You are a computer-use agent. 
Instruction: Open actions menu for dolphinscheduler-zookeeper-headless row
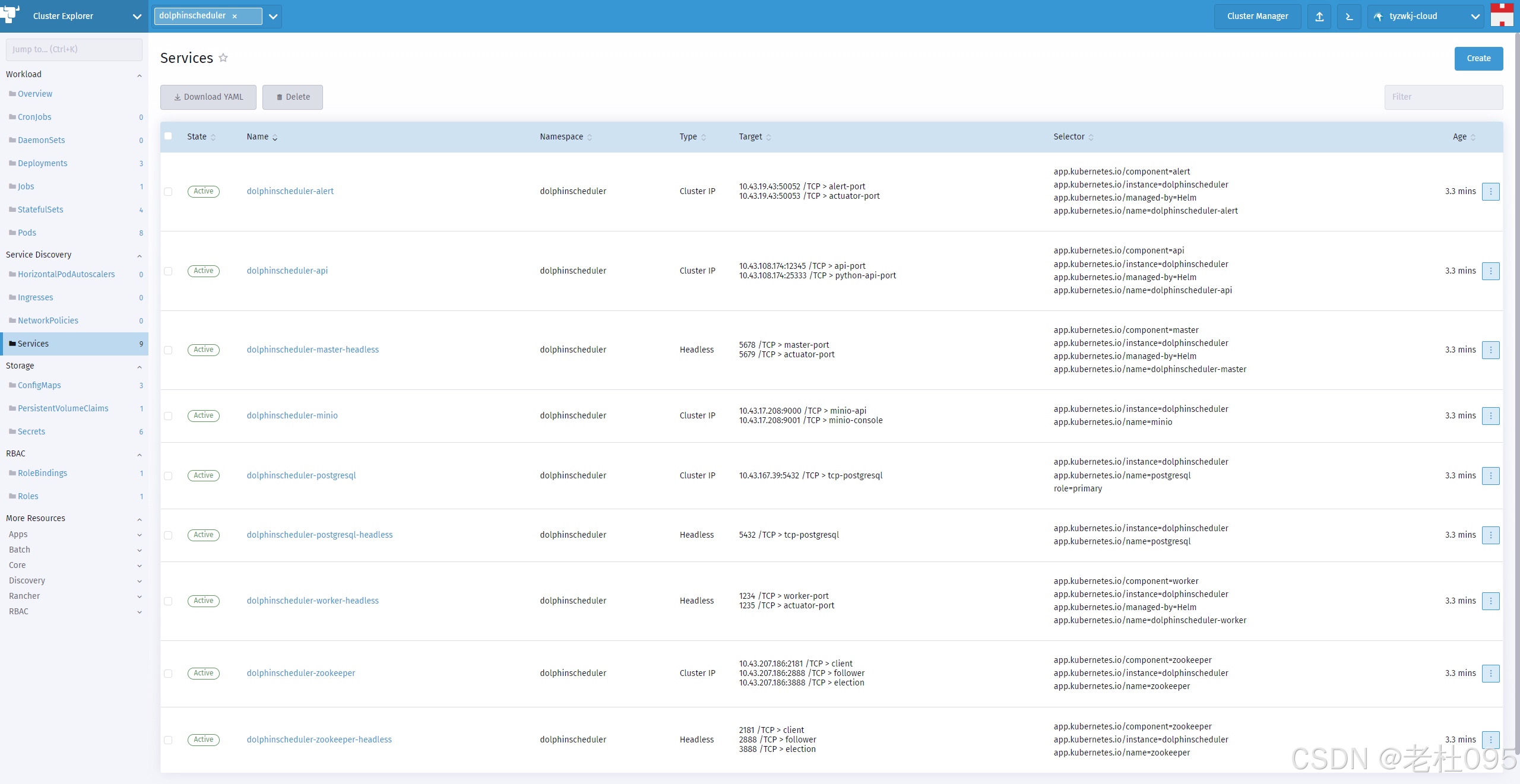tap(1490, 739)
